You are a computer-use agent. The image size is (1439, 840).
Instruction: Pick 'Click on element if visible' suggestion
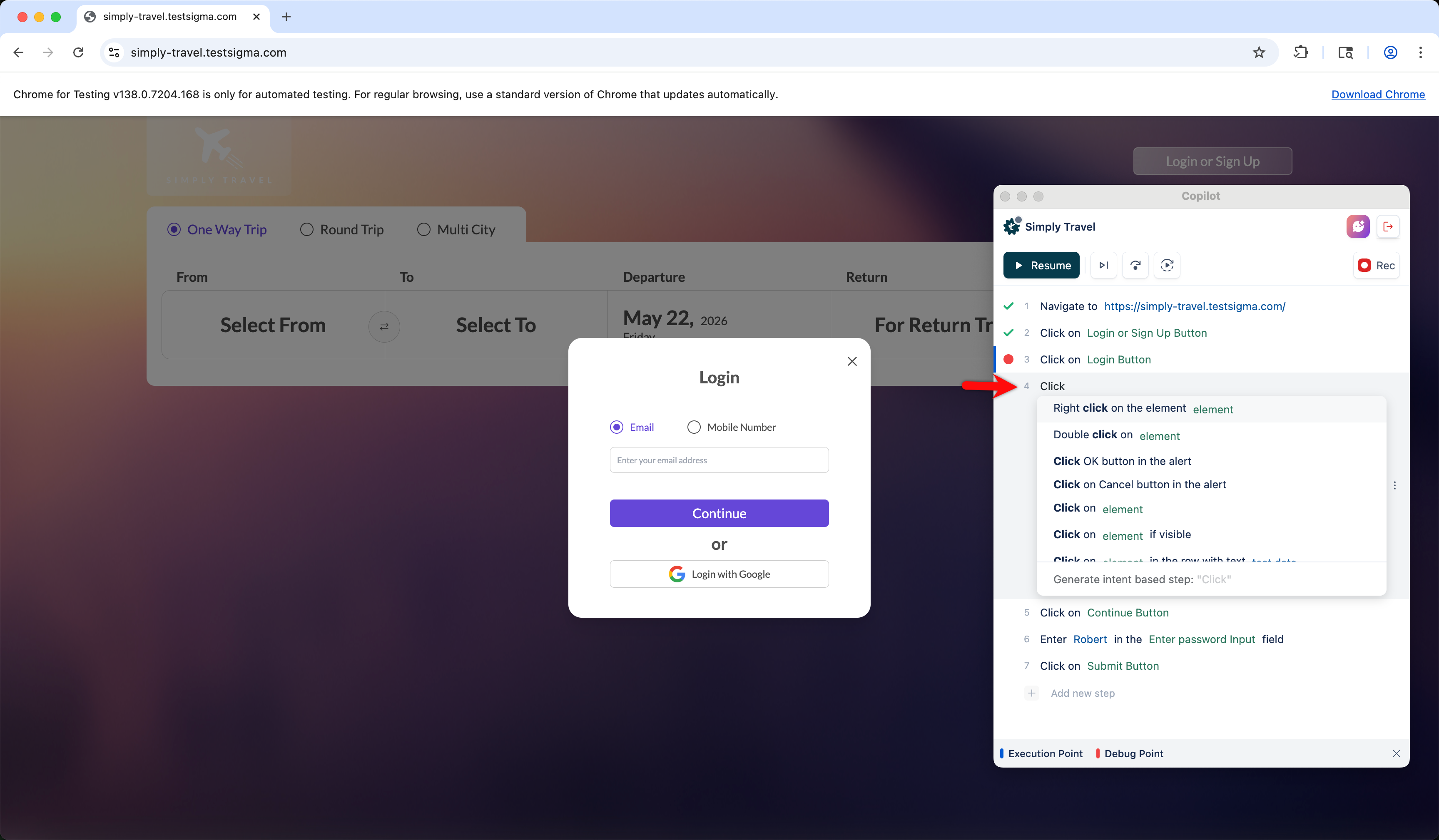coord(1212,535)
